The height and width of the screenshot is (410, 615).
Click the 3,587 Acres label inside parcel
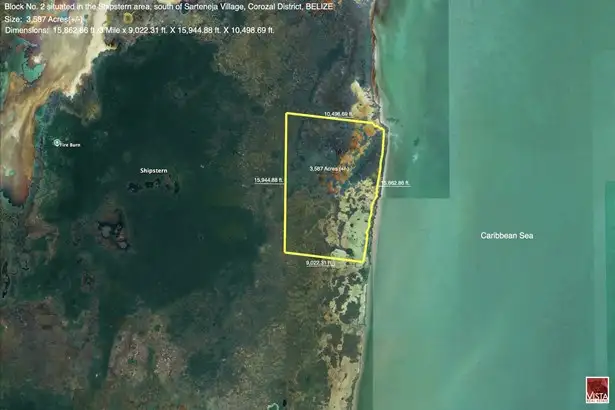[x=329, y=168]
